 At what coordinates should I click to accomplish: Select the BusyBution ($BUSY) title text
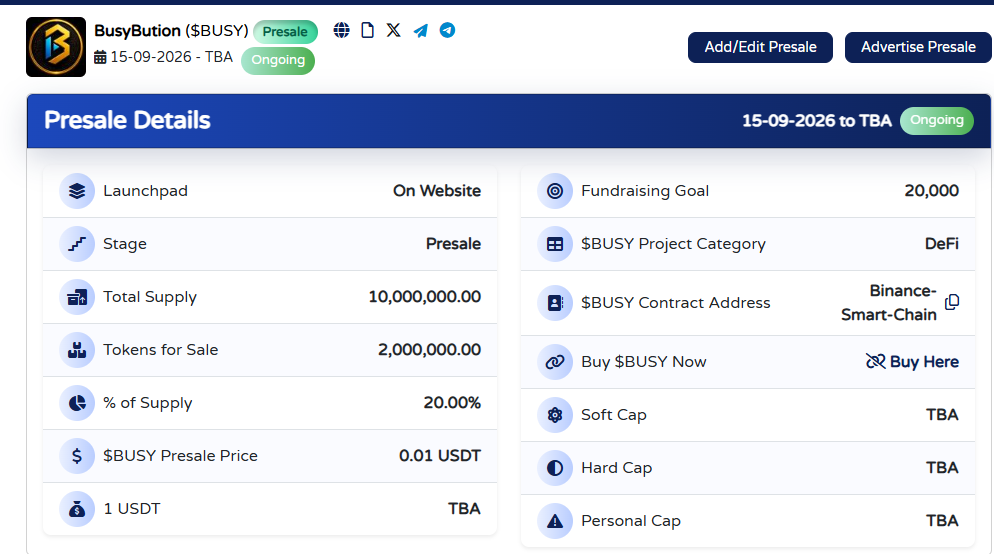click(171, 30)
